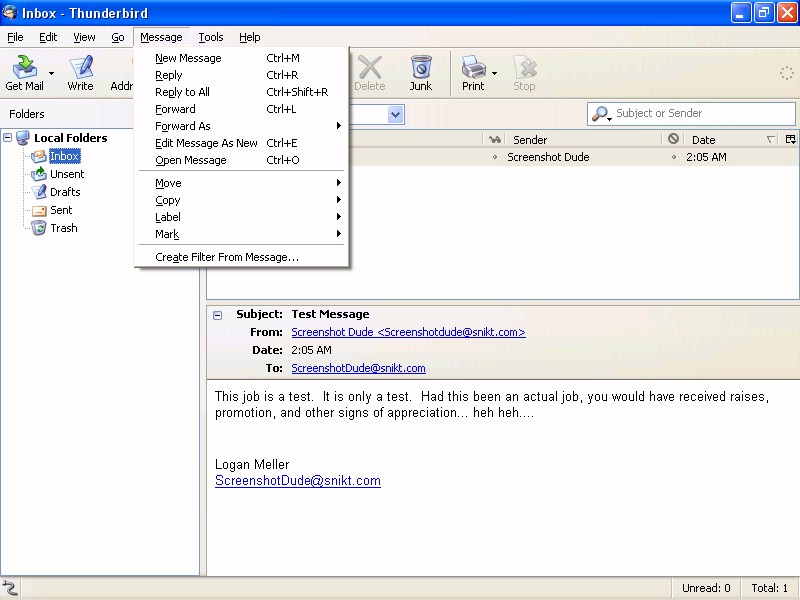The image size is (800, 600).
Task: Open the Edit menu
Action: point(48,37)
